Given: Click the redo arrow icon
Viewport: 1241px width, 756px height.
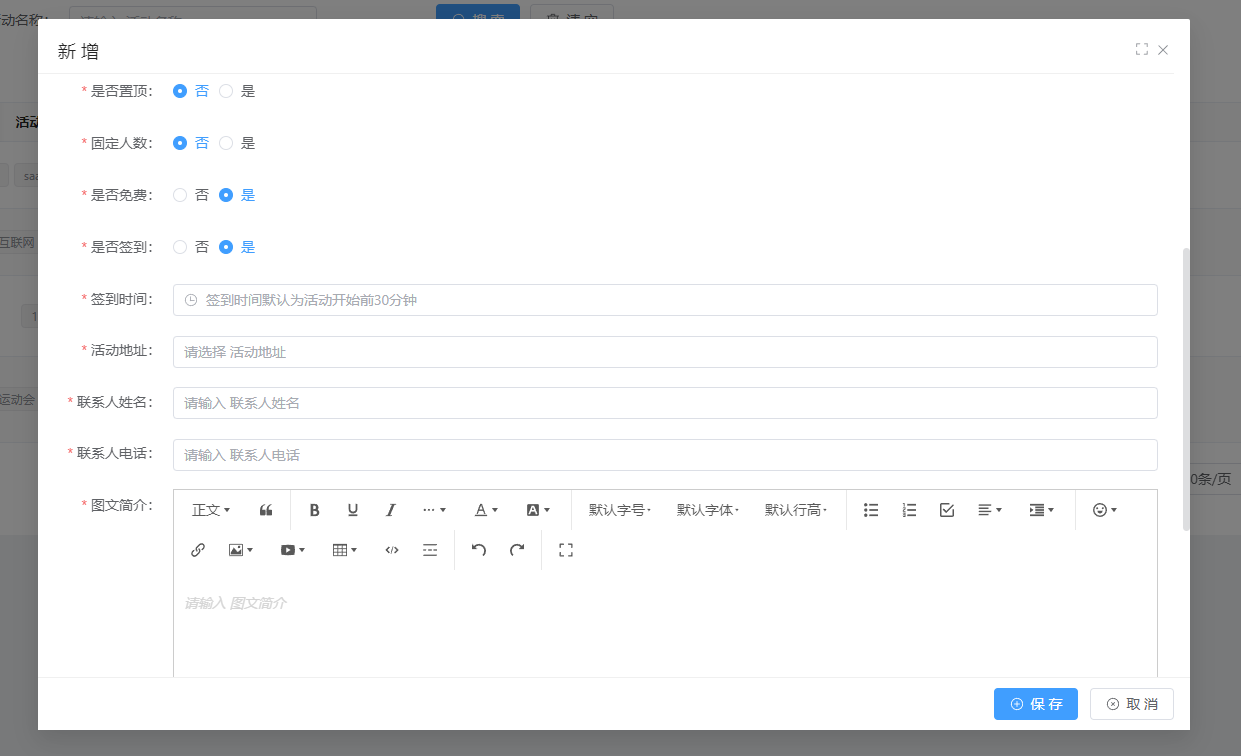Looking at the screenshot, I should pos(517,550).
